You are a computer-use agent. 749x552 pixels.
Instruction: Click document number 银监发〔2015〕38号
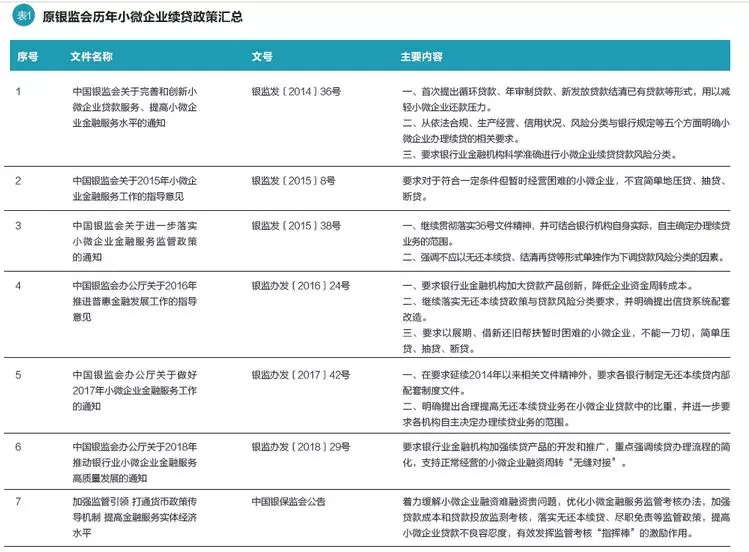296,226
